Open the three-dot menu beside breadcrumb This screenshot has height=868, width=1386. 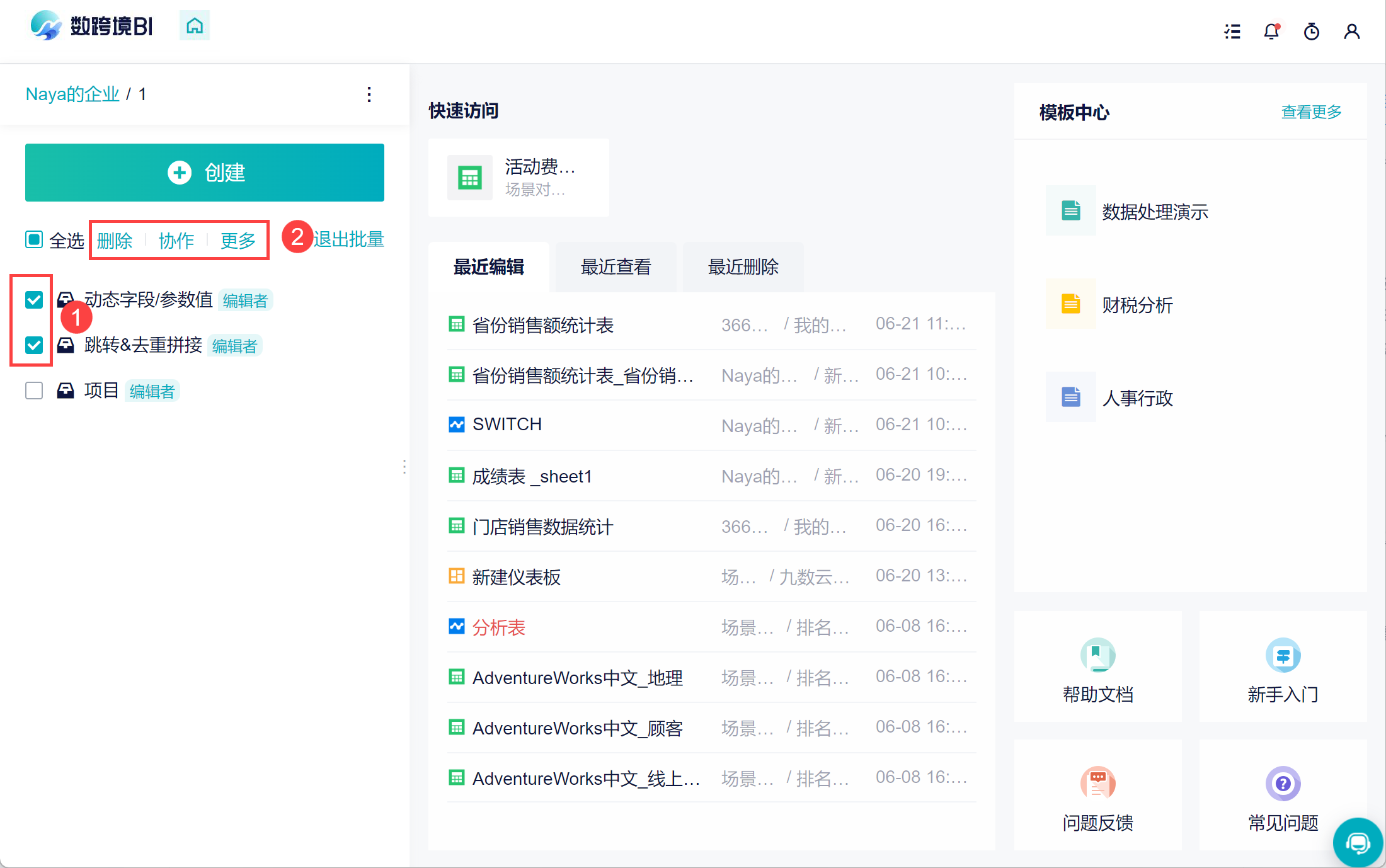pyautogui.click(x=369, y=94)
